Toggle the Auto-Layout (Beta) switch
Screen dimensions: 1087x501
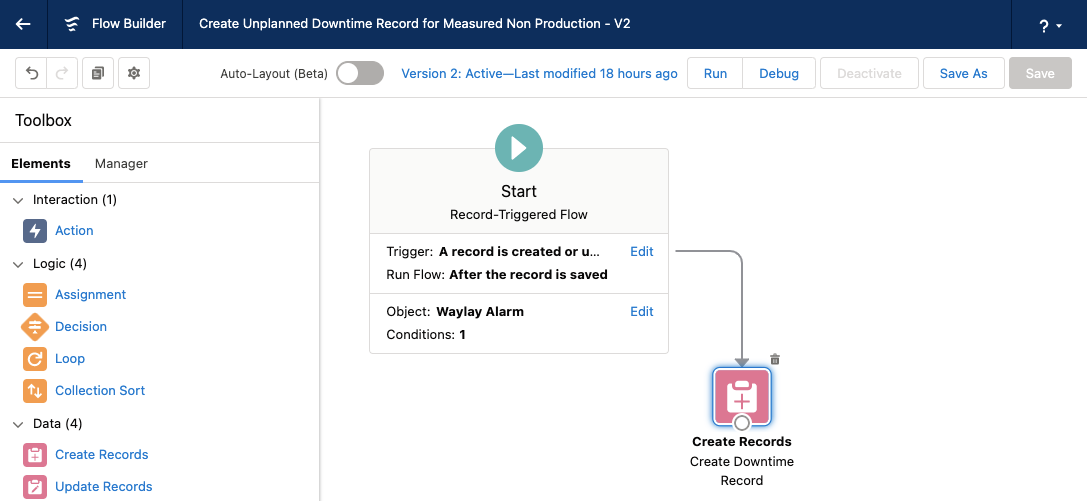(360, 73)
